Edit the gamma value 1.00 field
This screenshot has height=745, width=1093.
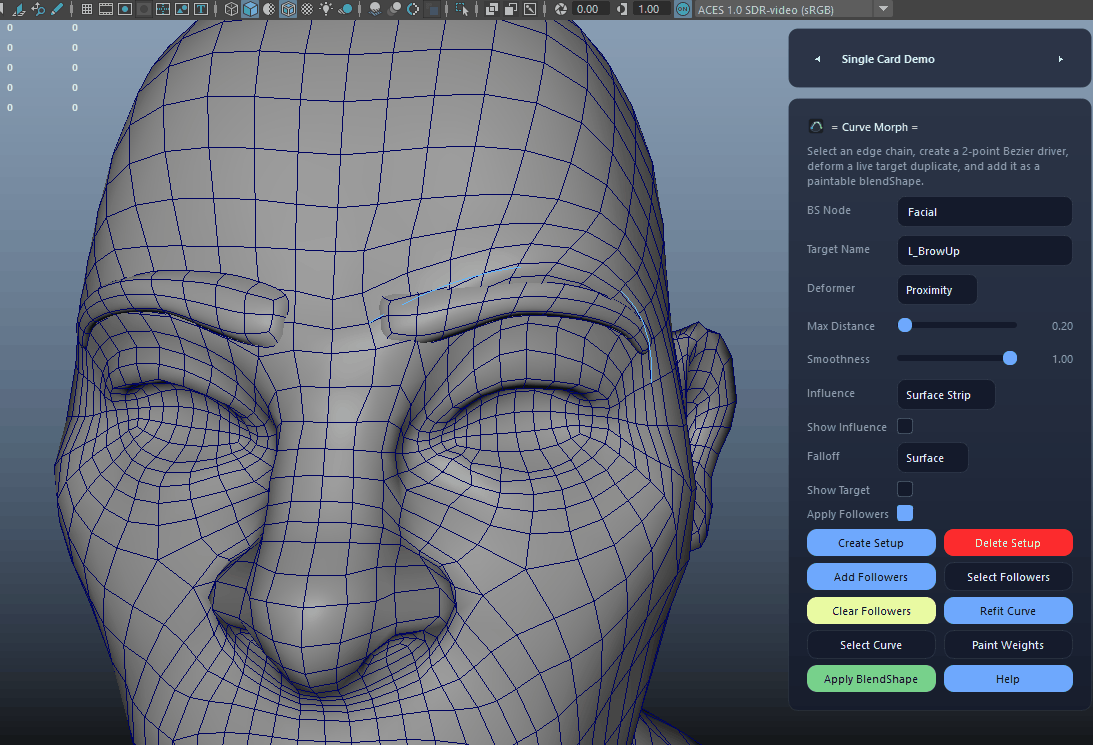651,9
